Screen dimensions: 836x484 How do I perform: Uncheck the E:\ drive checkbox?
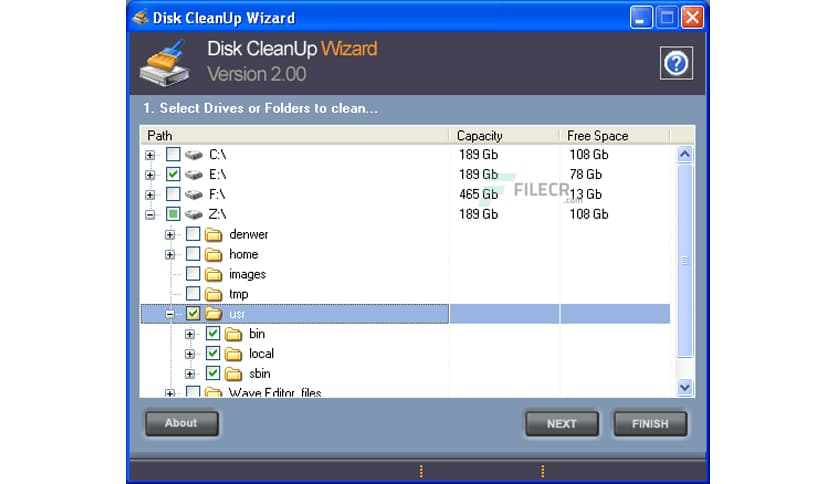pos(173,174)
